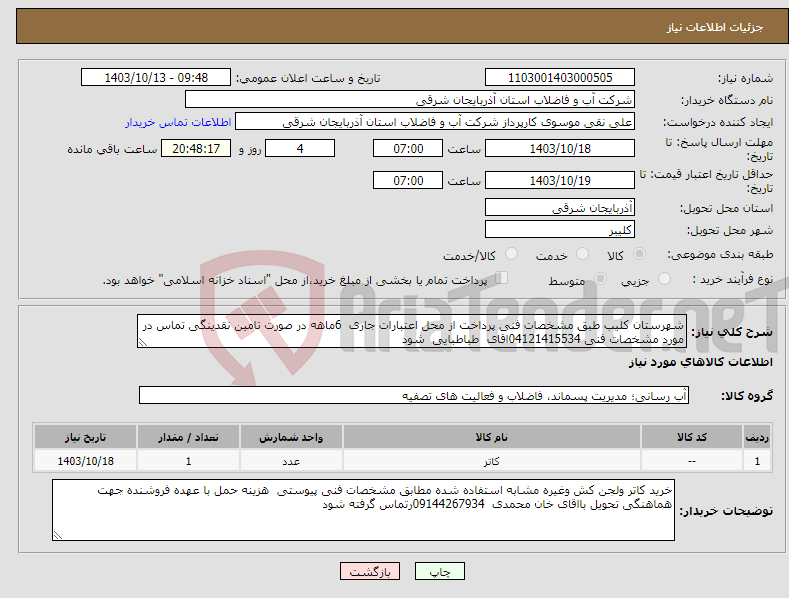Click the resize handle of description text area

pyautogui.click(x=142, y=343)
